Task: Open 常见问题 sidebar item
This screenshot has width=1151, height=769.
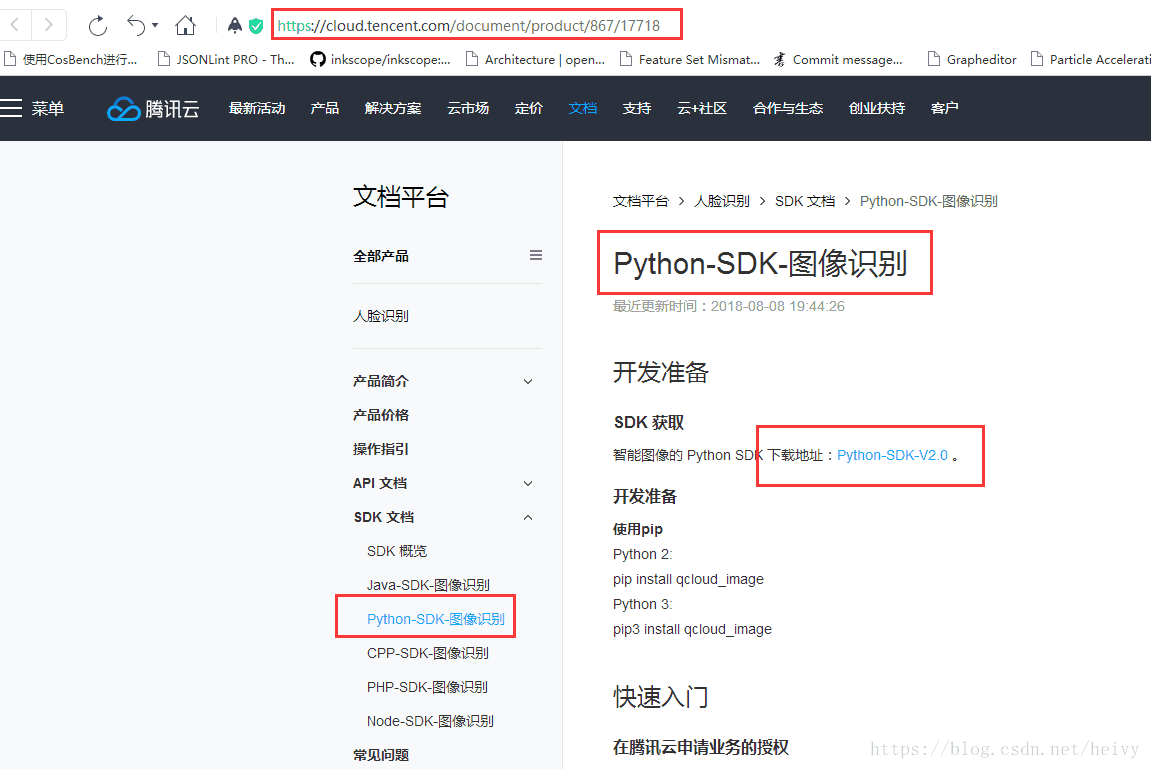Action: (x=381, y=755)
